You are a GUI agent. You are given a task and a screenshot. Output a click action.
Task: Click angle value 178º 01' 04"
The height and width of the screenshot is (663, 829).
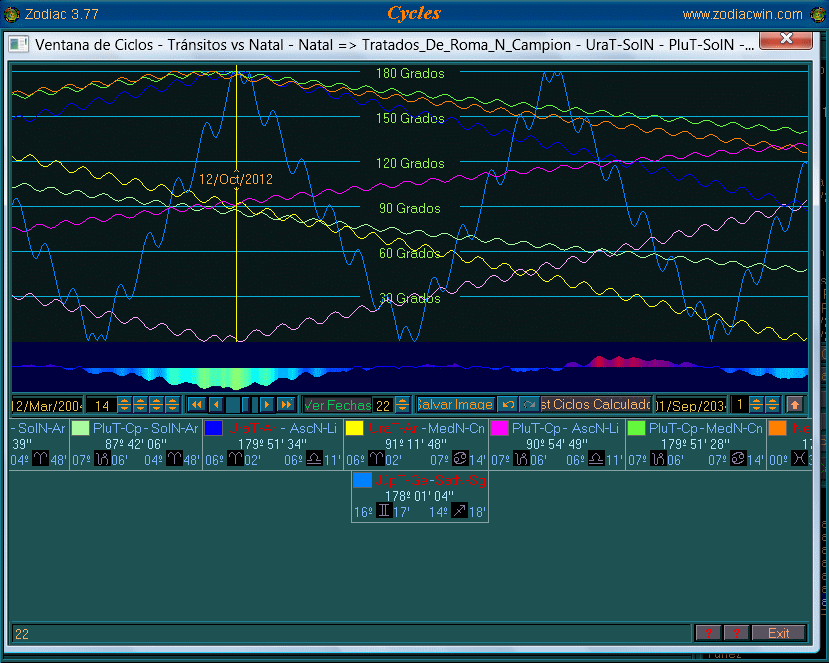coord(419,496)
